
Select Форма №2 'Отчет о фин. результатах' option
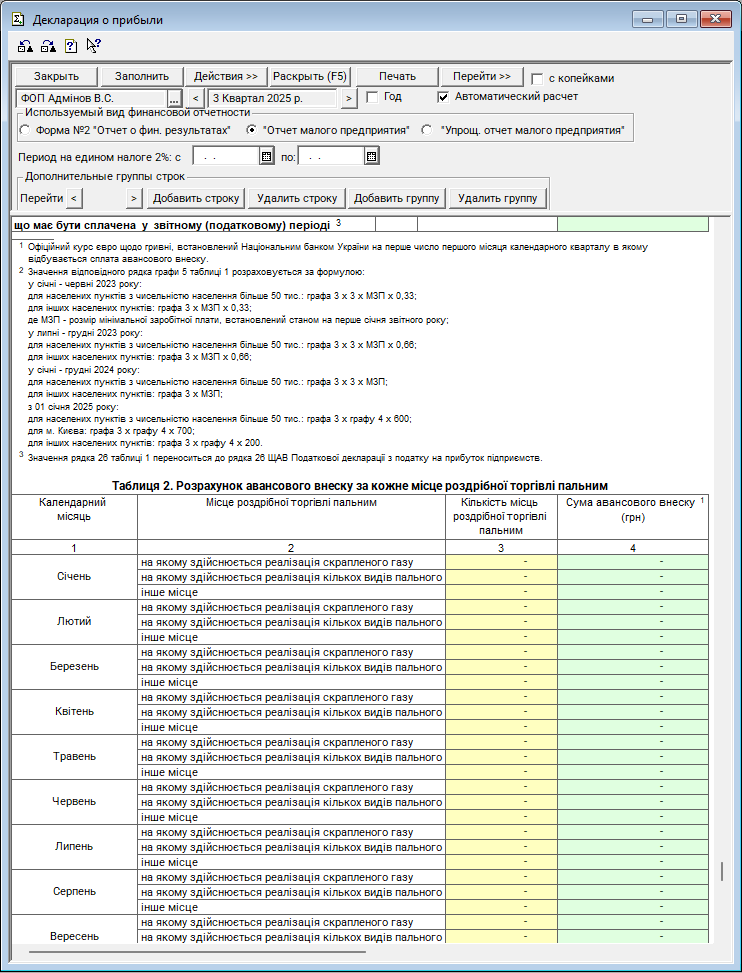pyautogui.click(x=25, y=130)
